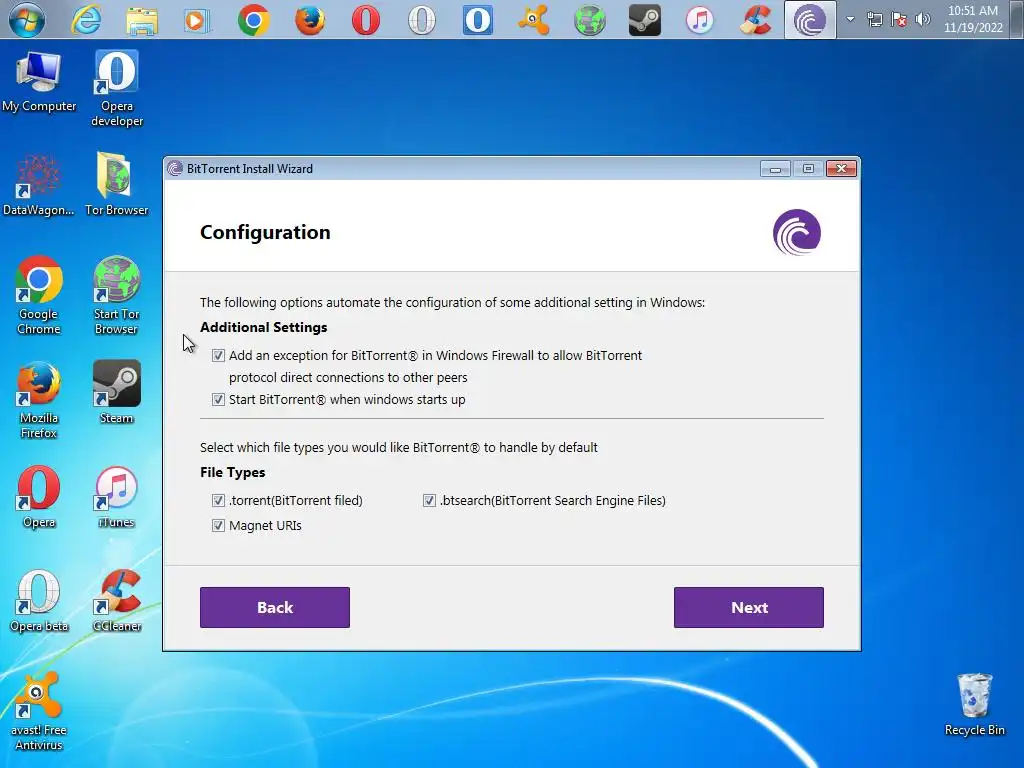1024x768 pixels.
Task: Click the BitTorrent logo in wizard header
Action: coord(797,232)
